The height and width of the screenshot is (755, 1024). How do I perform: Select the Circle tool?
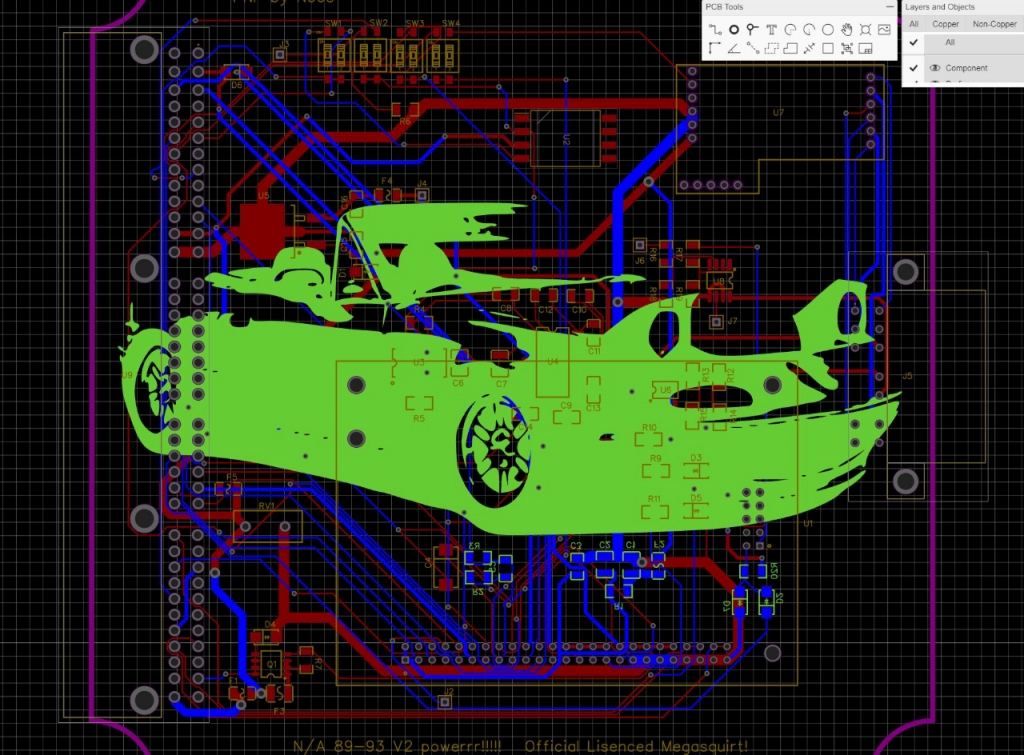coord(827,29)
